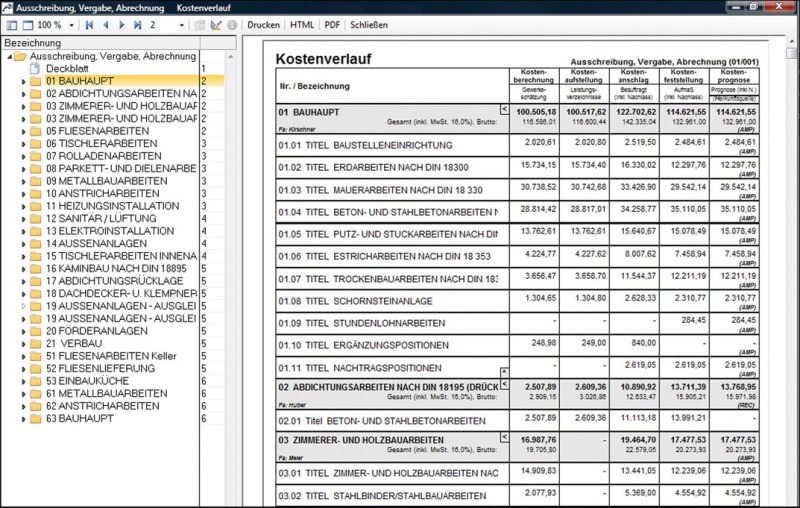Open the page number dropdown
The image size is (800, 508).
click(181, 25)
